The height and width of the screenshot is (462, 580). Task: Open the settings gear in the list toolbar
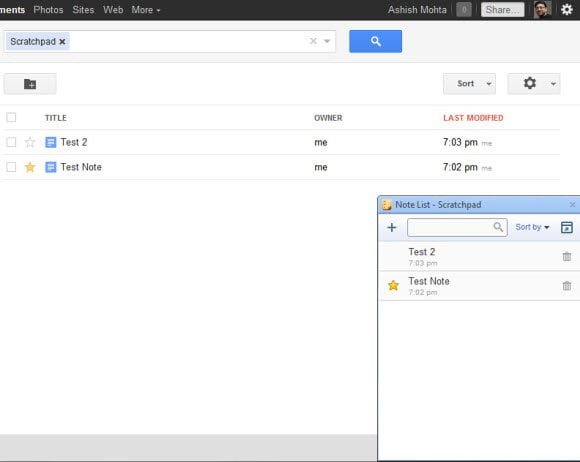tap(529, 83)
